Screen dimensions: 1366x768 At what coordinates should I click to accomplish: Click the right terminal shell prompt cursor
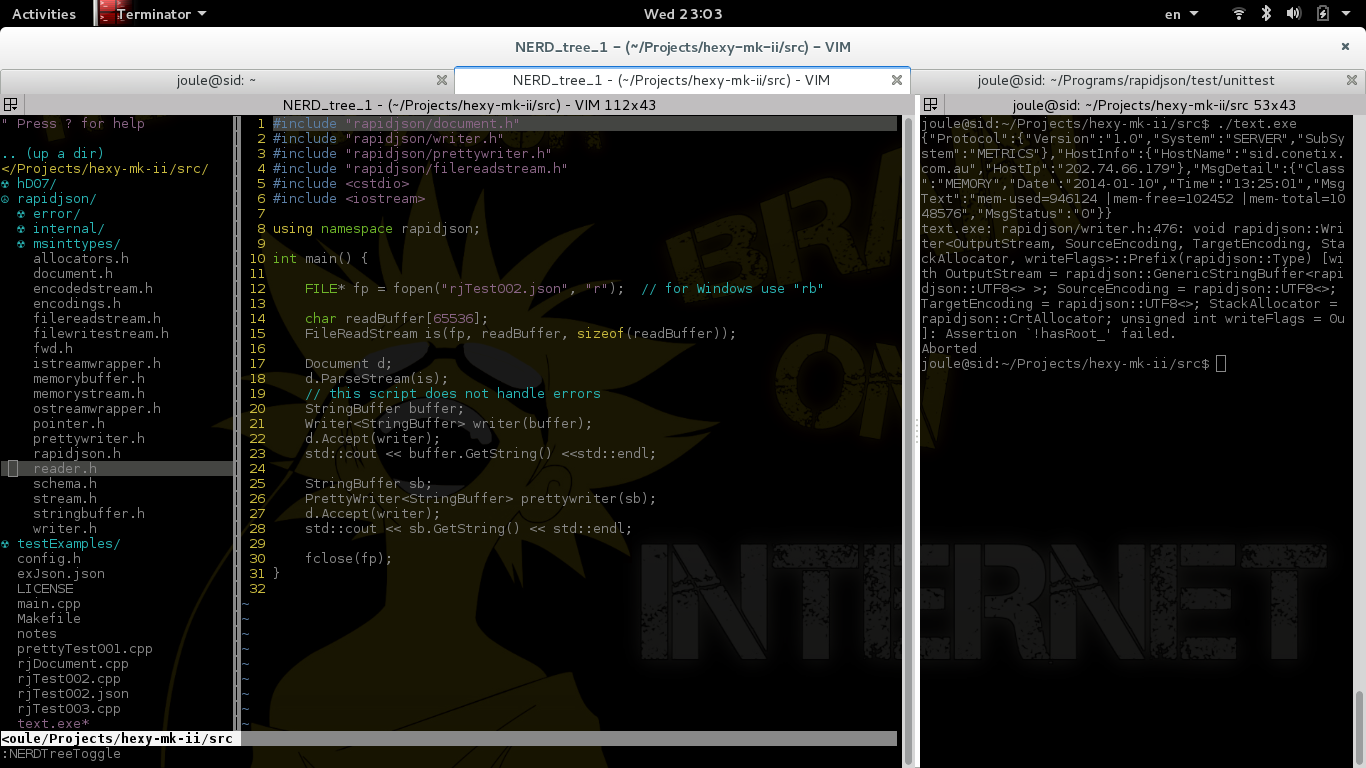click(1221, 363)
